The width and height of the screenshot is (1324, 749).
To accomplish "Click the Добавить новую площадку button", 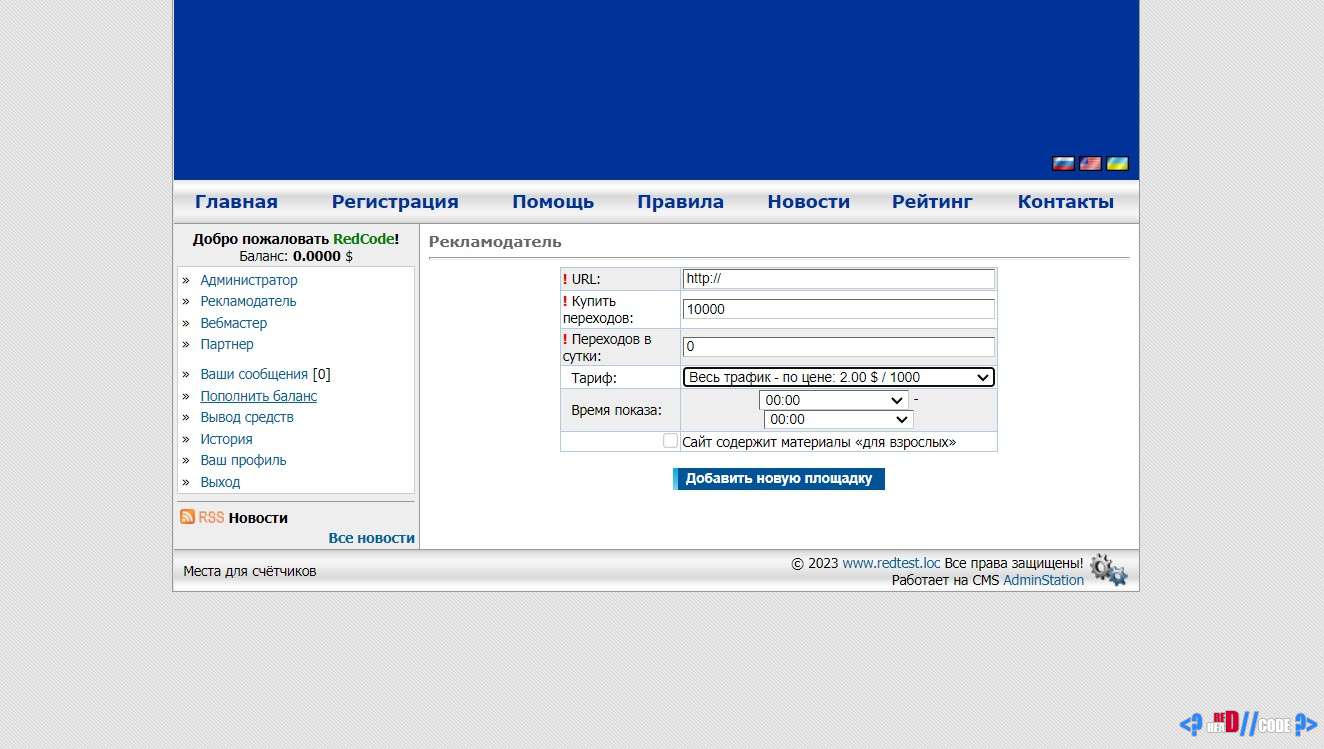I will tap(779, 479).
